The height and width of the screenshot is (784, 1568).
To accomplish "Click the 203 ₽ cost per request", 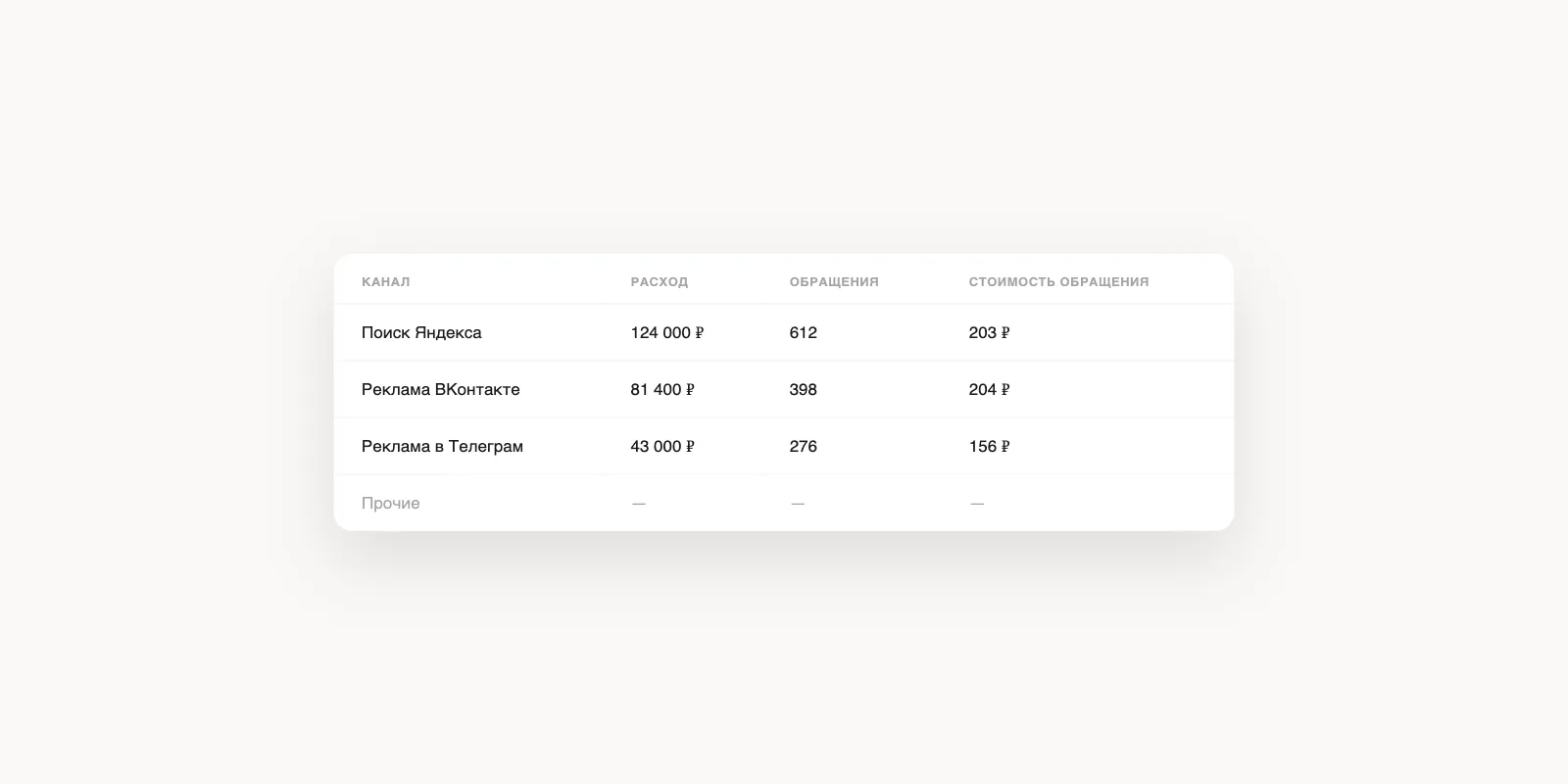I will (990, 333).
